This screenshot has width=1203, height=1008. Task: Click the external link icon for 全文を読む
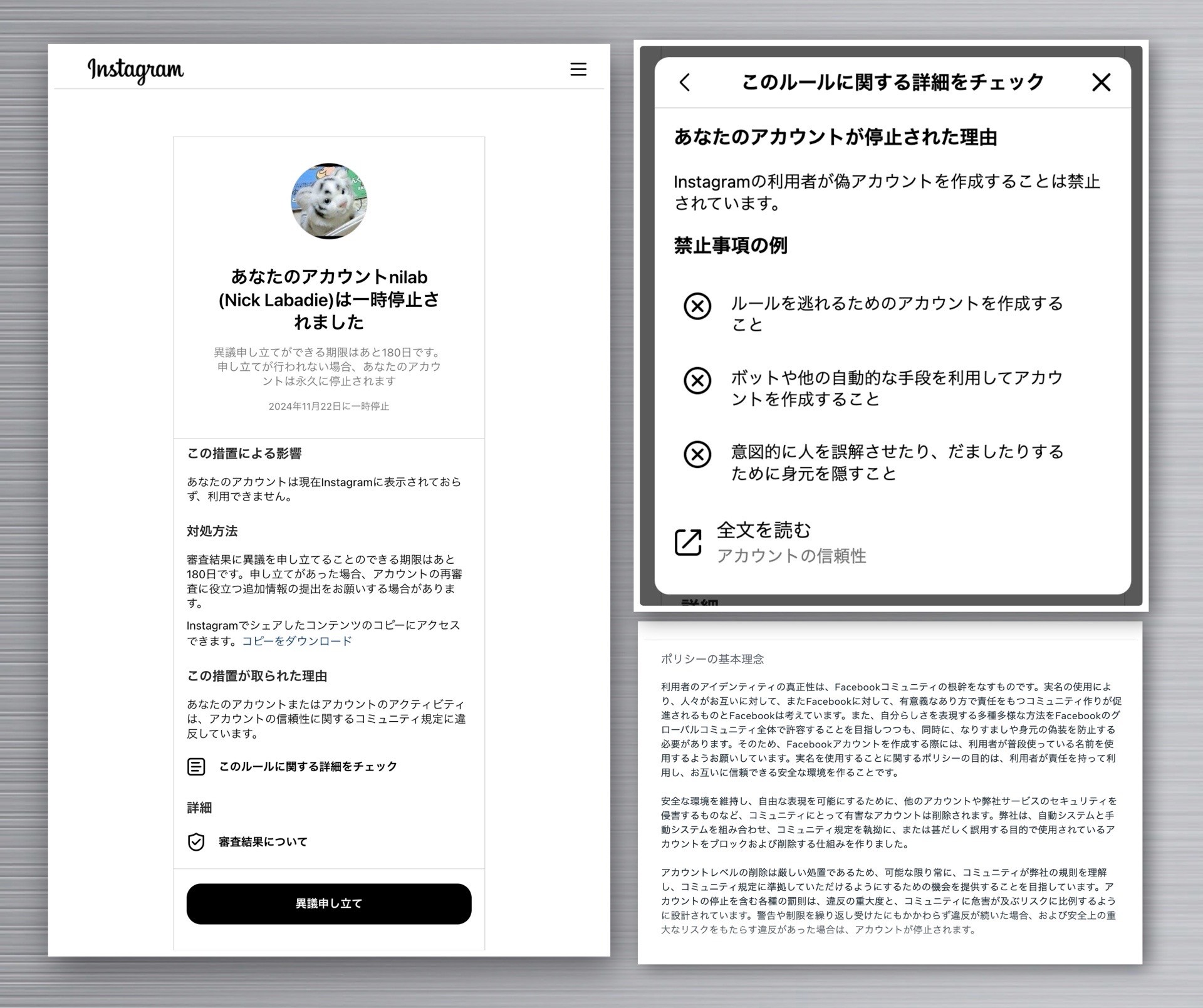(x=688, y=543)
